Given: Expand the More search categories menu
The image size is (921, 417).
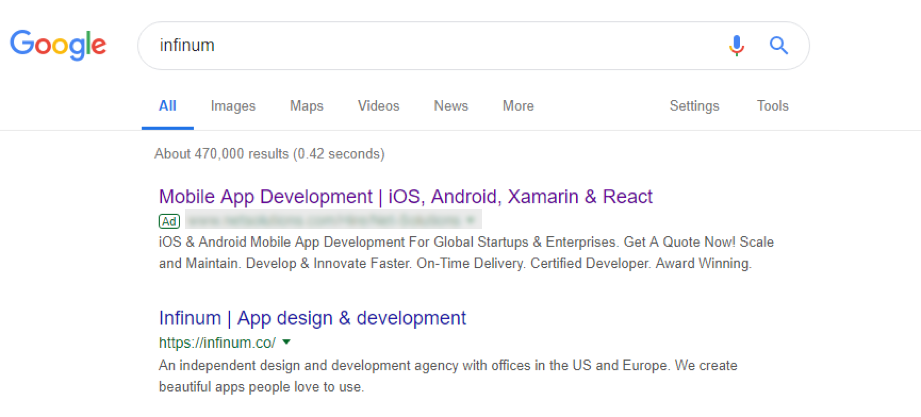Looking at the screenshot, I should (x=518, y=106).
